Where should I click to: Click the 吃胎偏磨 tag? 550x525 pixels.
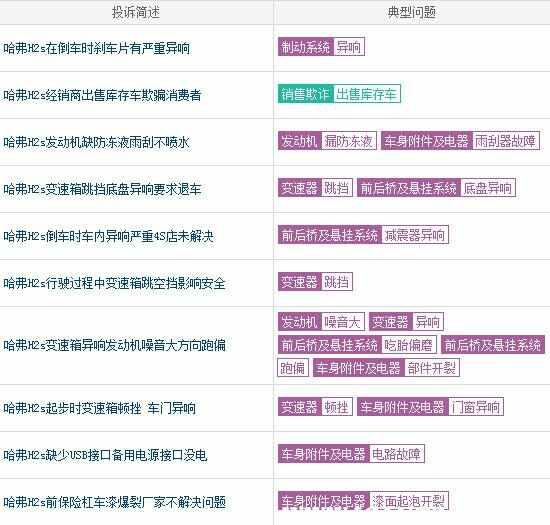(x=409, y=344)
